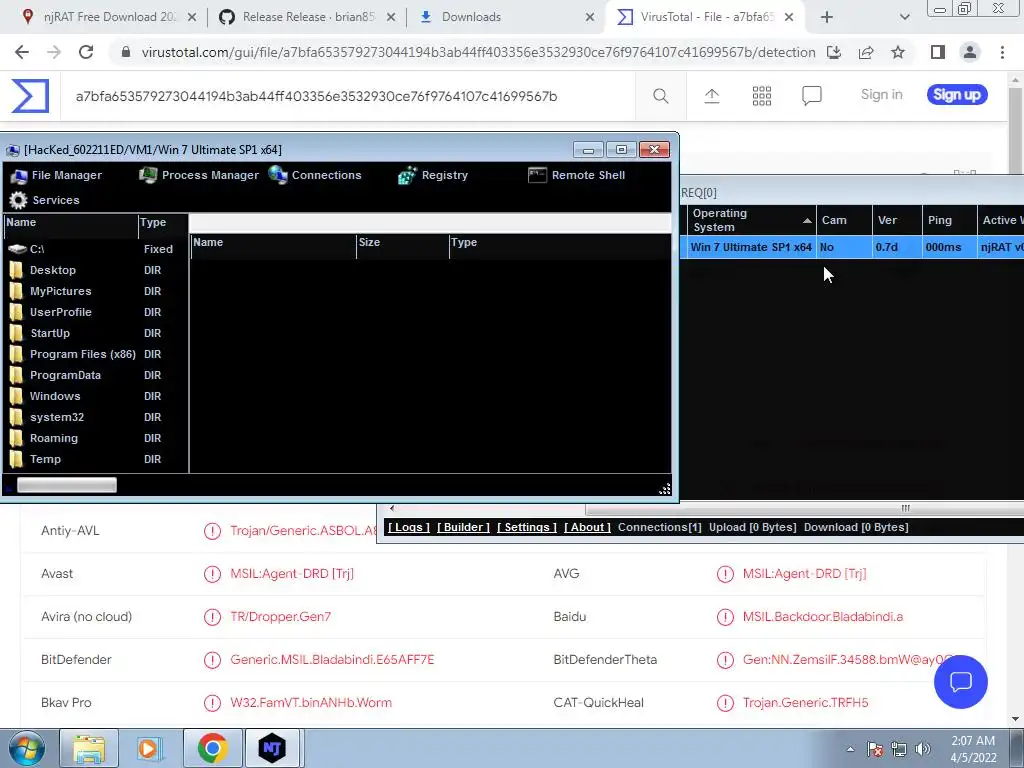Click the horizontal scrollbar in folder pane
The height and width of the screenshot is (768, 1024).
(67, 485)
